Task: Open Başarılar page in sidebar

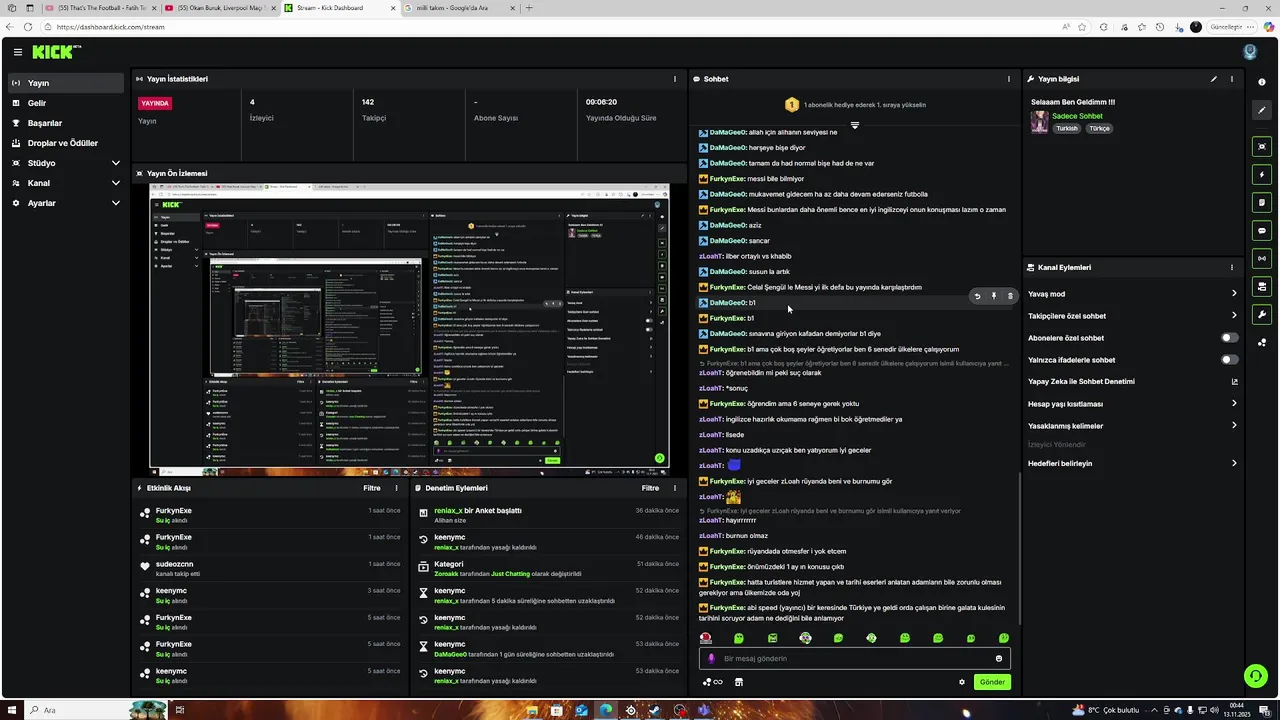Action: (x=66, y=123)
